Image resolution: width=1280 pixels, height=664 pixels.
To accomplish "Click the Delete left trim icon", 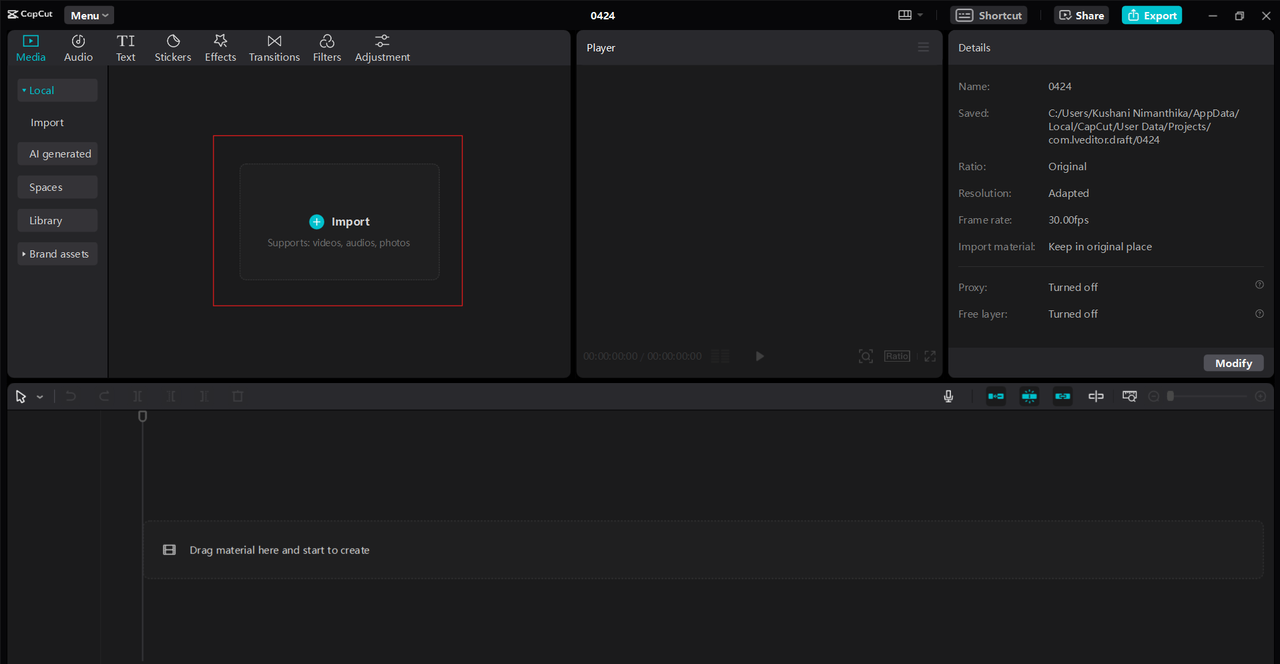I will pyautogui.click(x=171, y=397).
